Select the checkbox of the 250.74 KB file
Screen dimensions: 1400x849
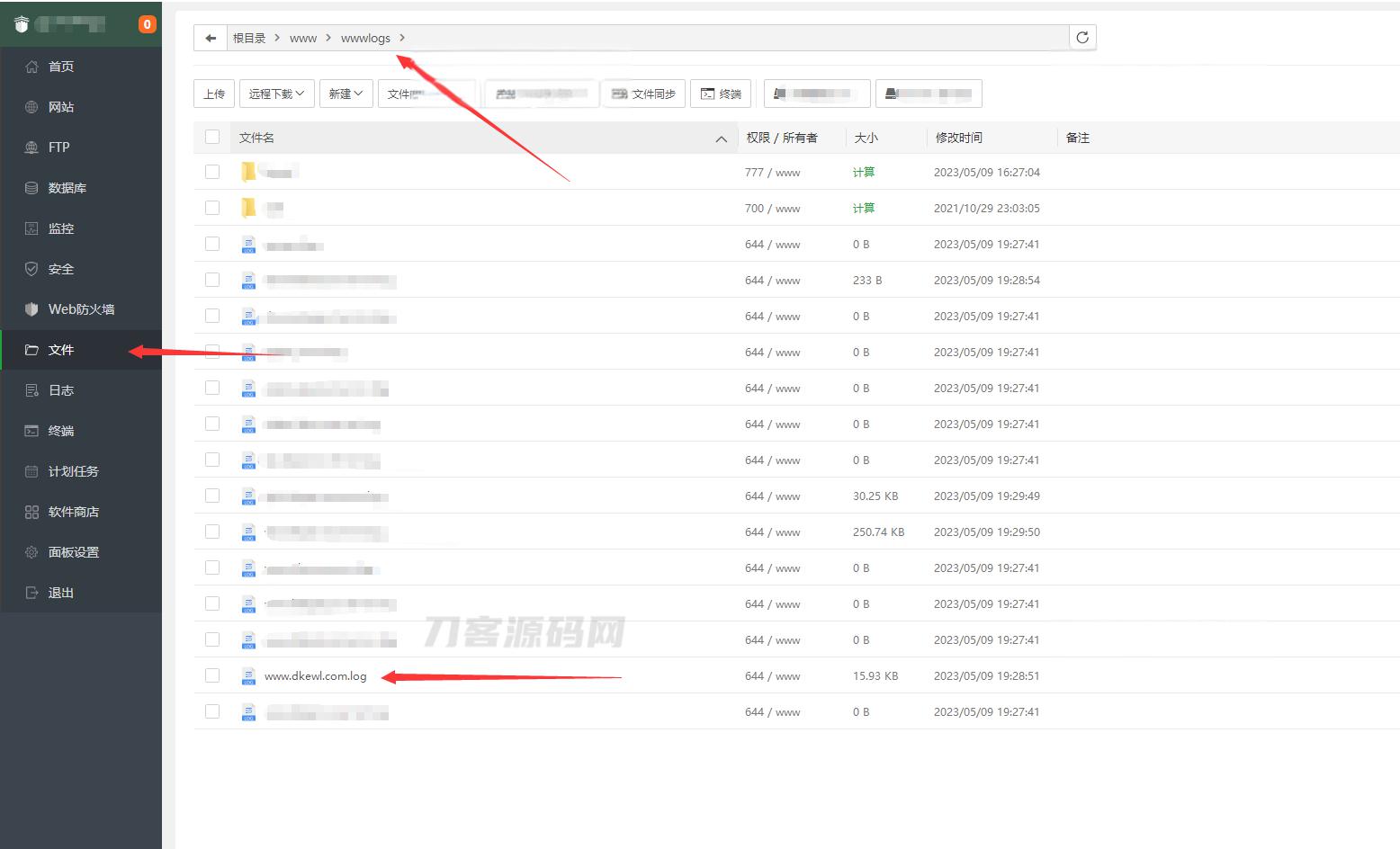pyautogui.click(x=212, y=532)
